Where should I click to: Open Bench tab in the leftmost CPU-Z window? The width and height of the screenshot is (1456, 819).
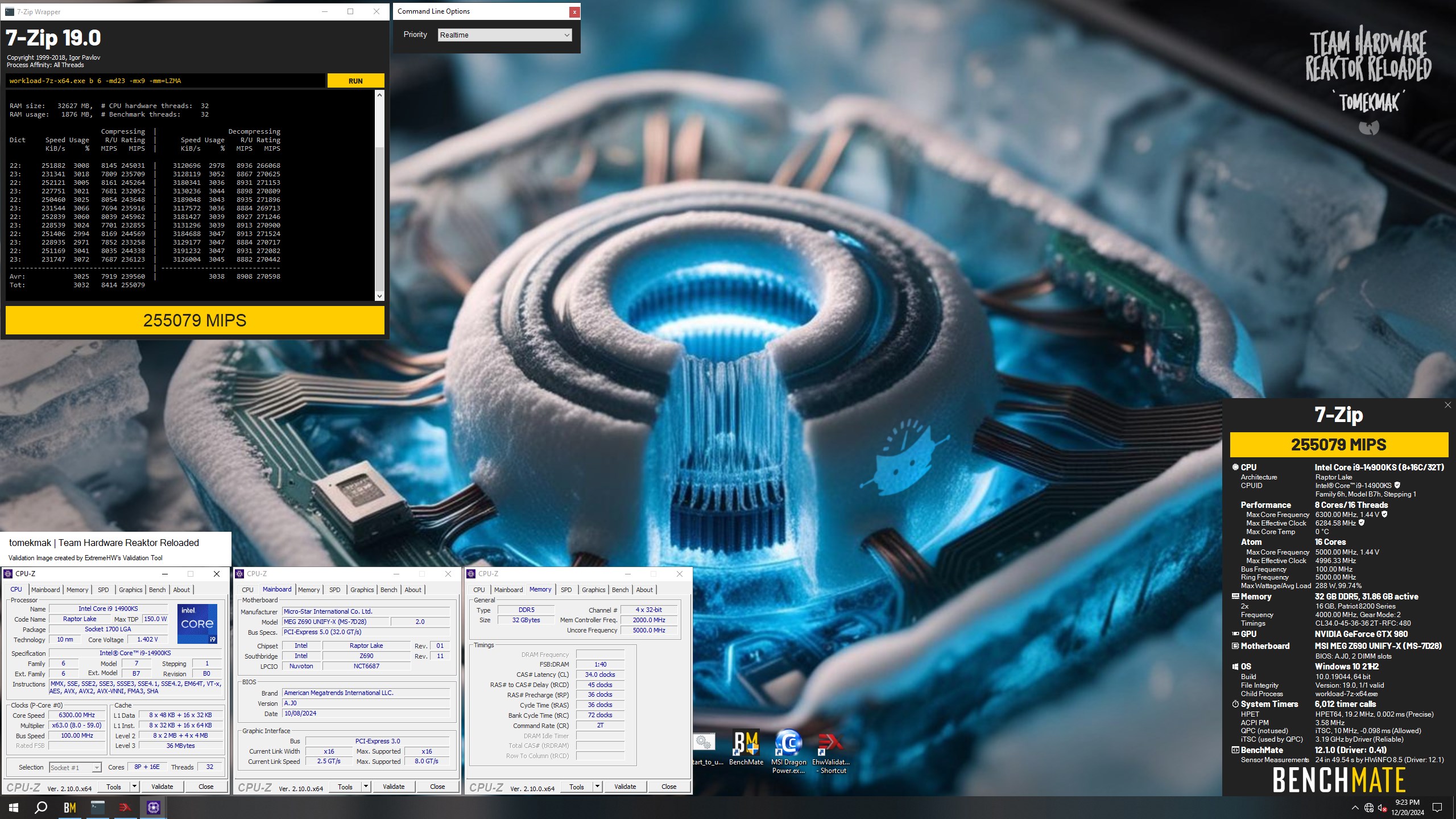coord(158,590)
